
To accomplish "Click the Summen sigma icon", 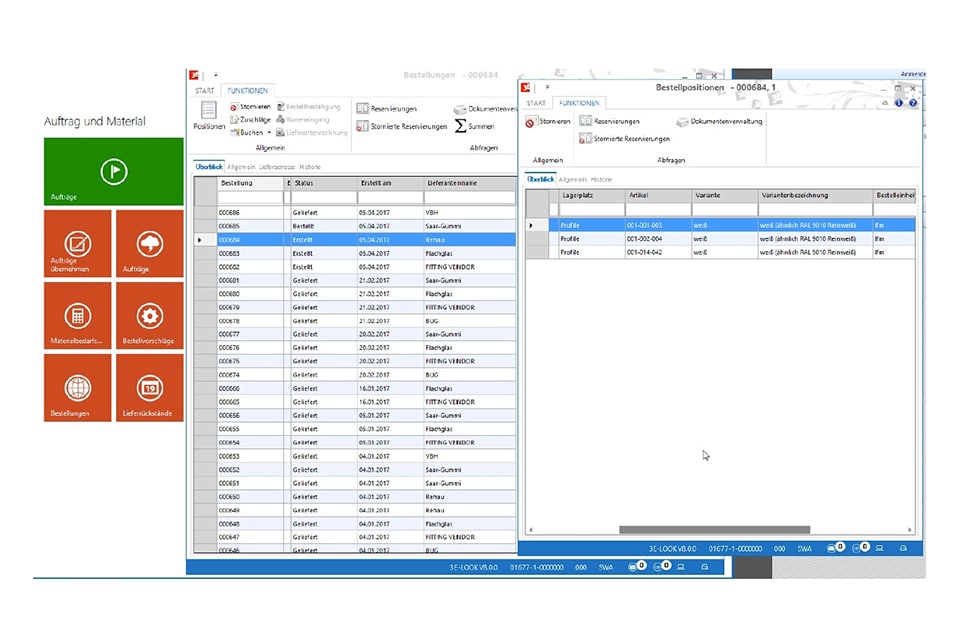I will (x=460, y=125).
